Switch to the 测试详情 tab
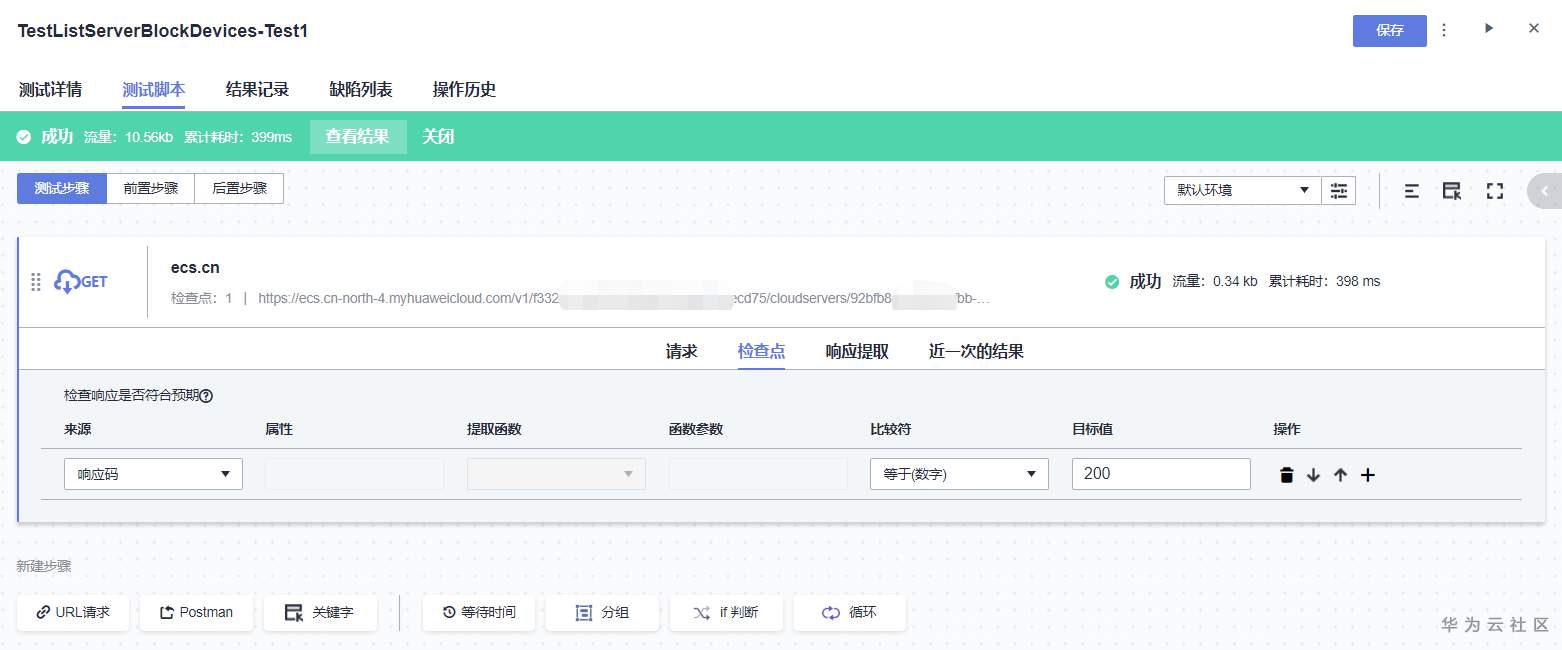The height and width of the screenshot is (650, 1562). 50,89
